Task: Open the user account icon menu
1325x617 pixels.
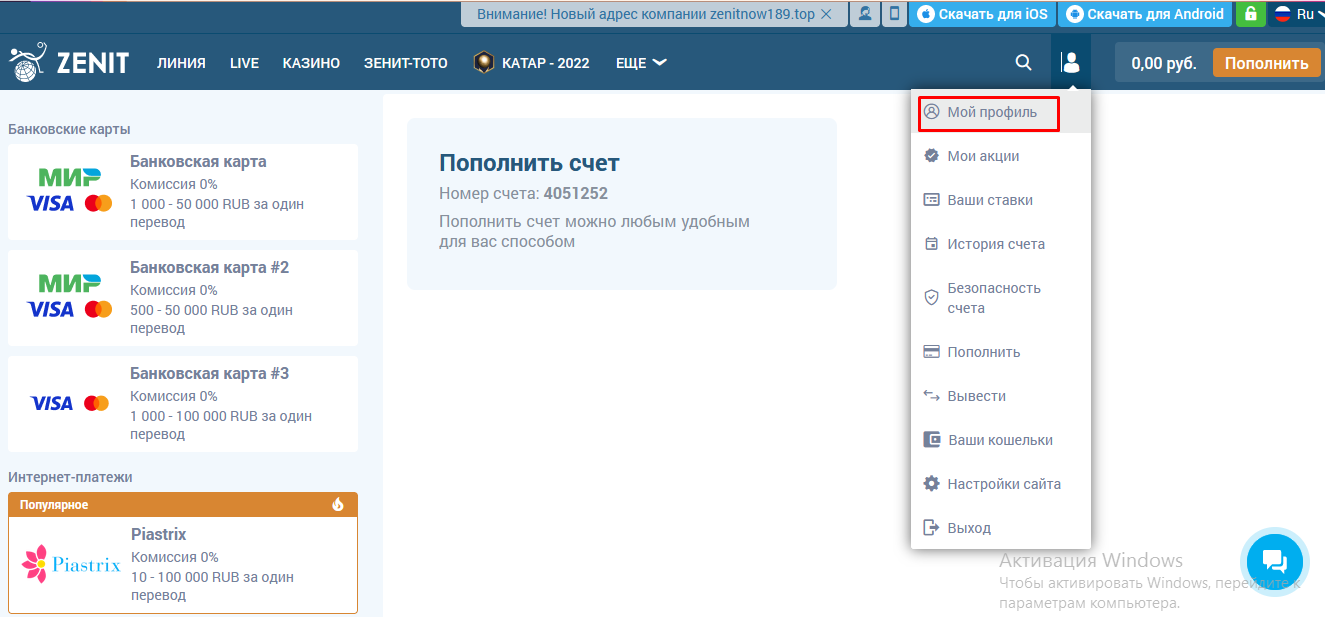Action: [1070, 63]
